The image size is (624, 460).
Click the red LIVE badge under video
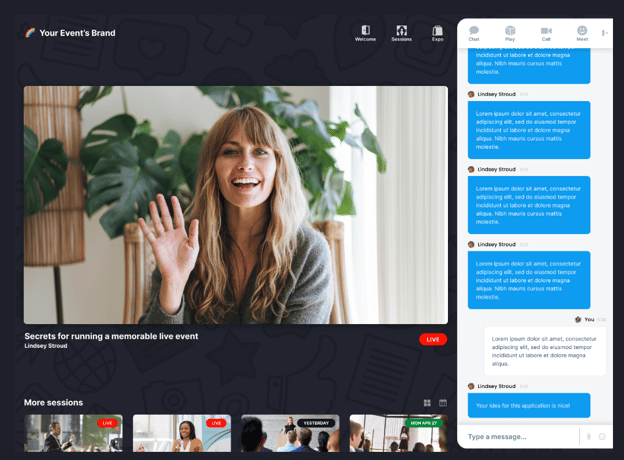(433, 339)
